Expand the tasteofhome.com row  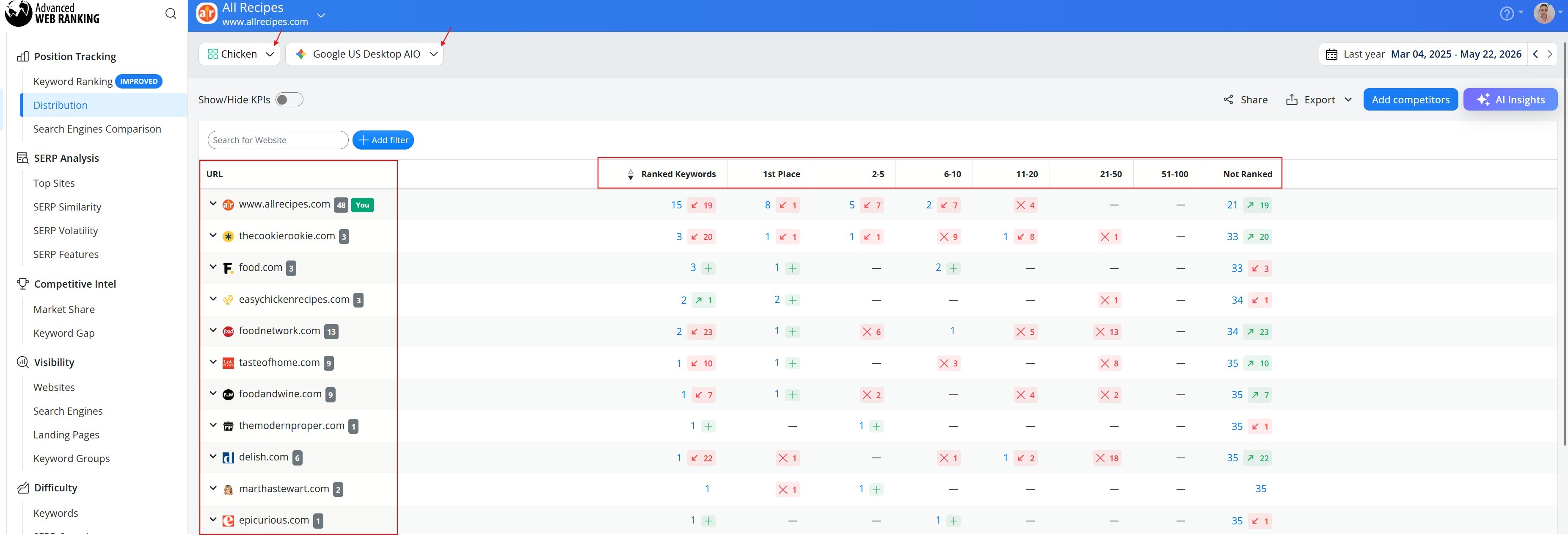[x=213, y=362]
